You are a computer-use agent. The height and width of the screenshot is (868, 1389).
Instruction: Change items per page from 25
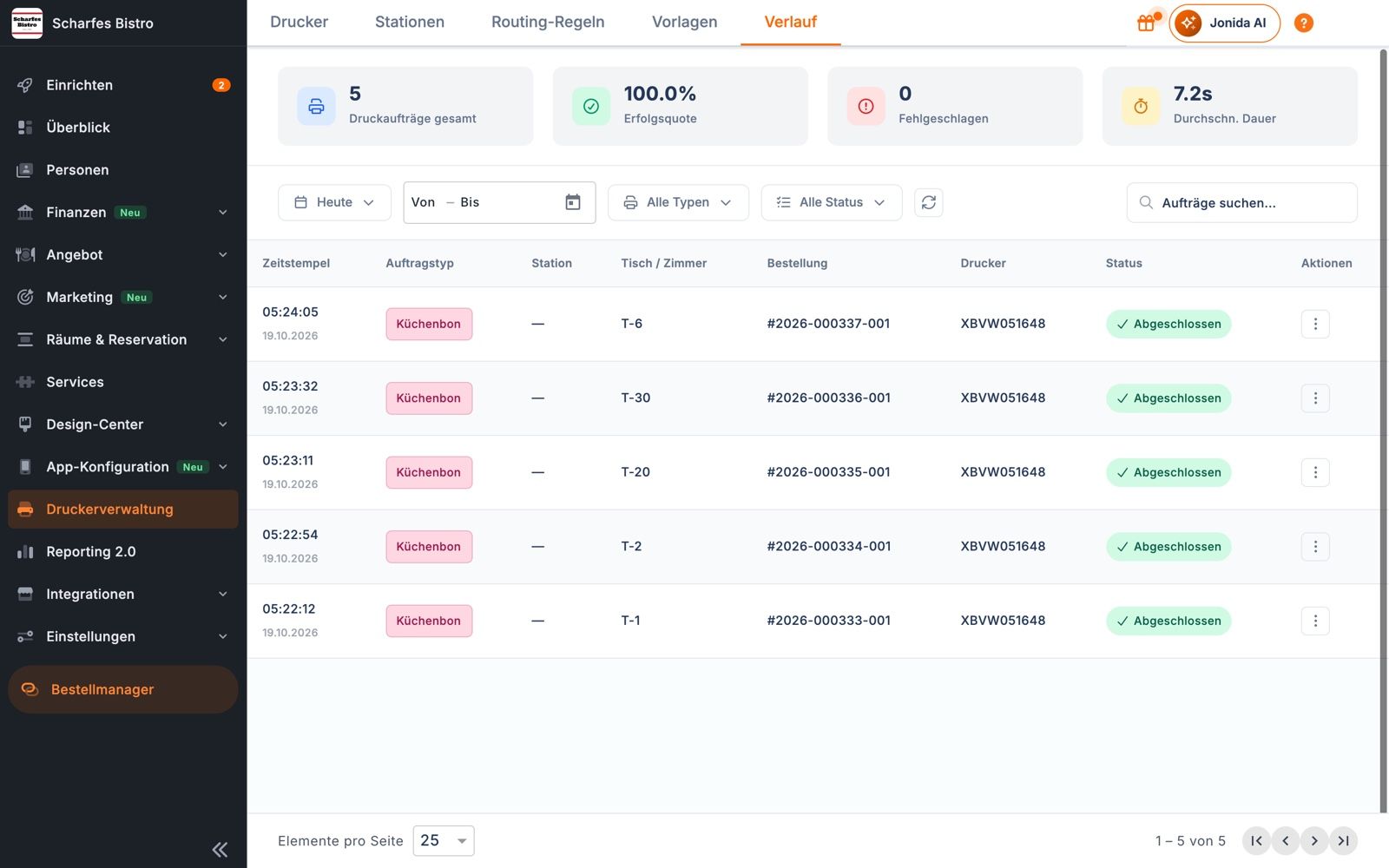[444, 840]
